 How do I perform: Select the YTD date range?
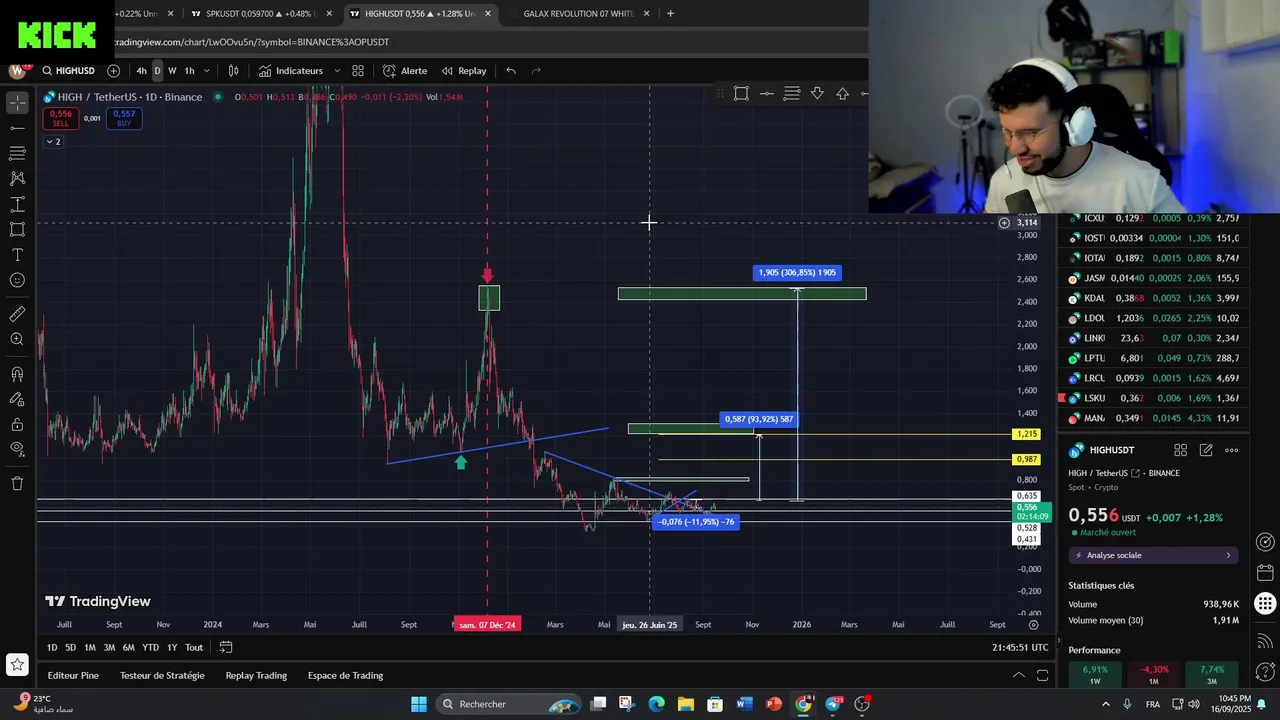(150, 647)
